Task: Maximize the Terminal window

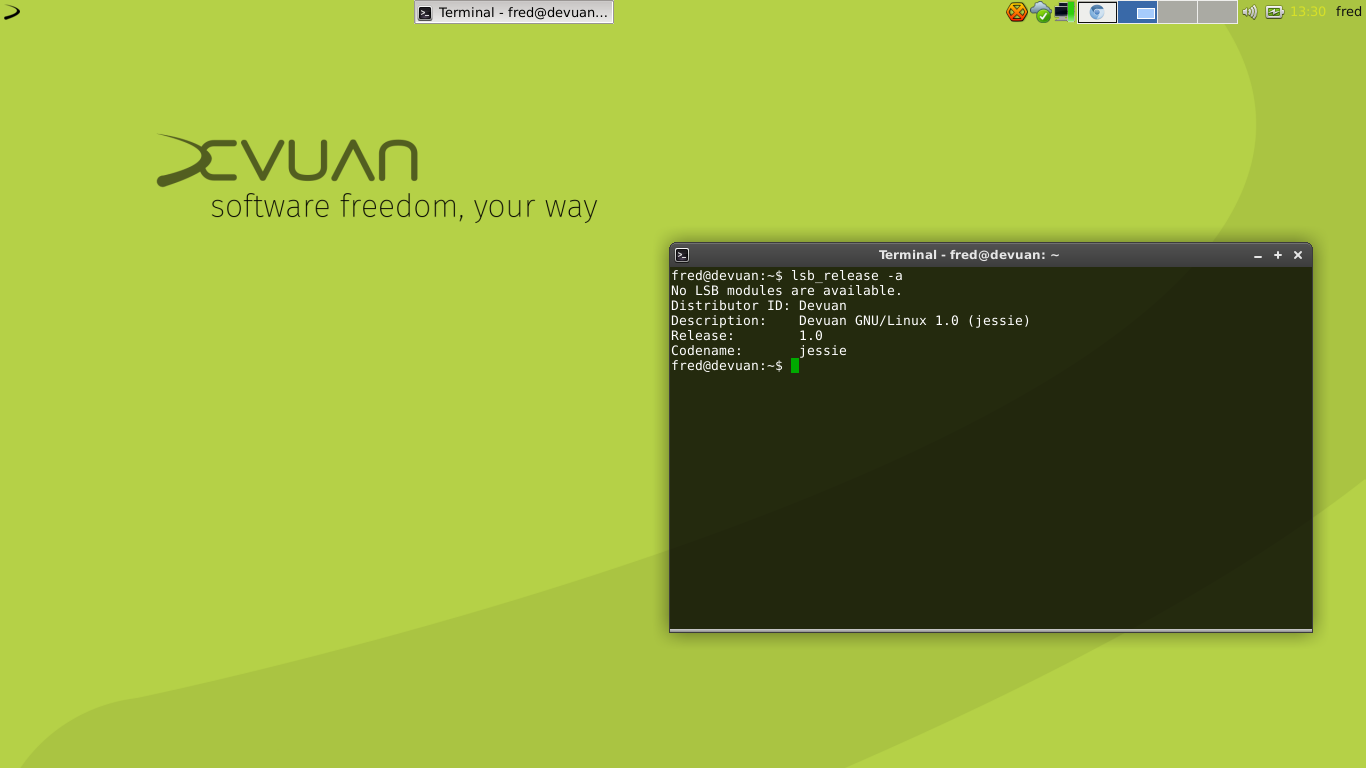Action: pyautogui.click(x=1277, y=254)
